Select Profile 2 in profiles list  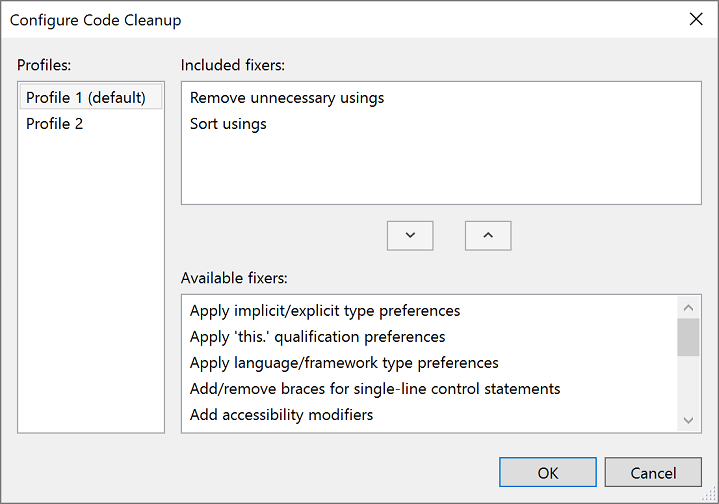(54, 124)
